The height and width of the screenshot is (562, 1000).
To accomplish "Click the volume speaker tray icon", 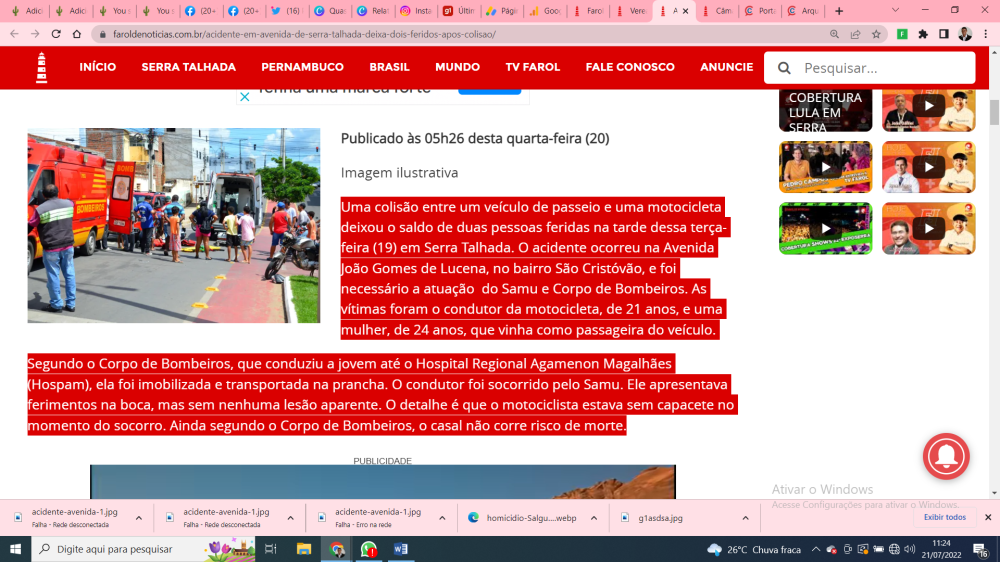I will click(910, 549).
